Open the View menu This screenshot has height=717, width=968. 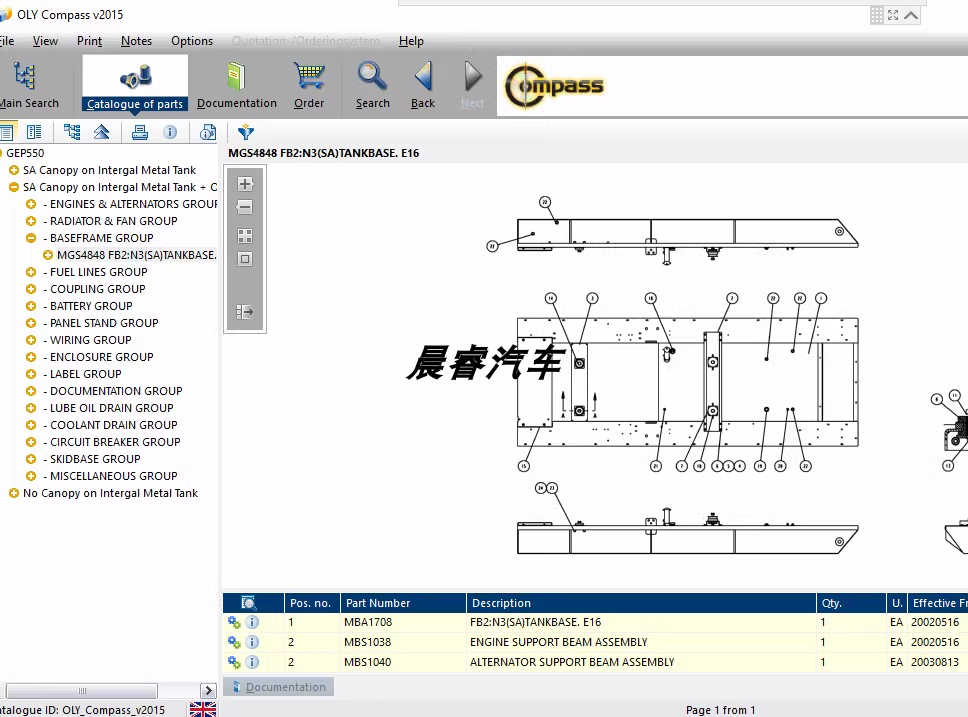(45, 41)
